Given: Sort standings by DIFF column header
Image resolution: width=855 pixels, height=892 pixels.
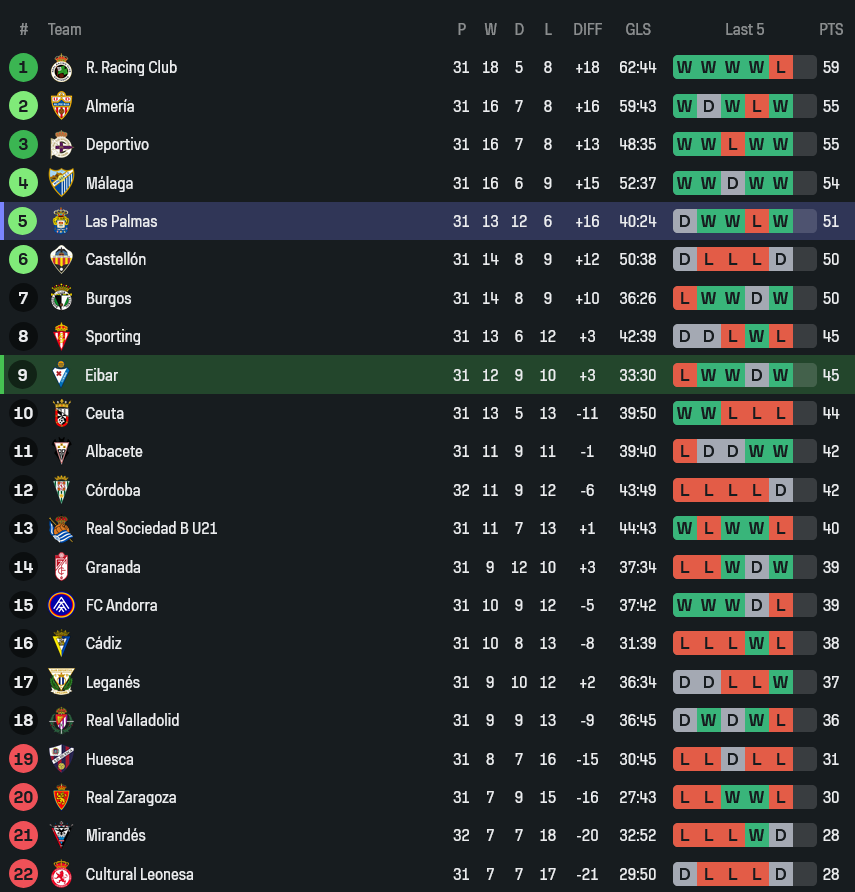Looking at the screenshot, I should pos(587,29).
